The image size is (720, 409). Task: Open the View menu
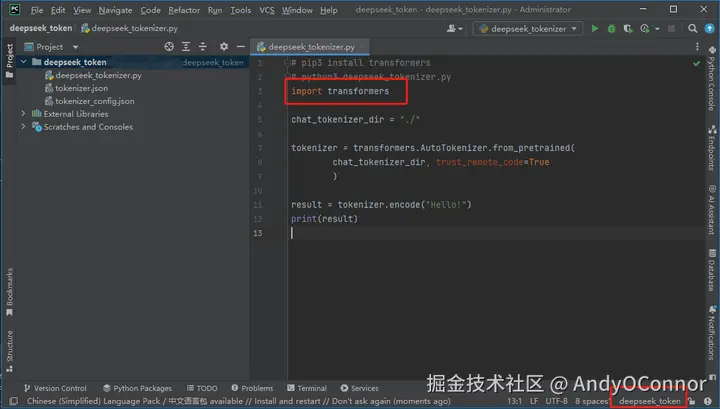tap(82, 10)
